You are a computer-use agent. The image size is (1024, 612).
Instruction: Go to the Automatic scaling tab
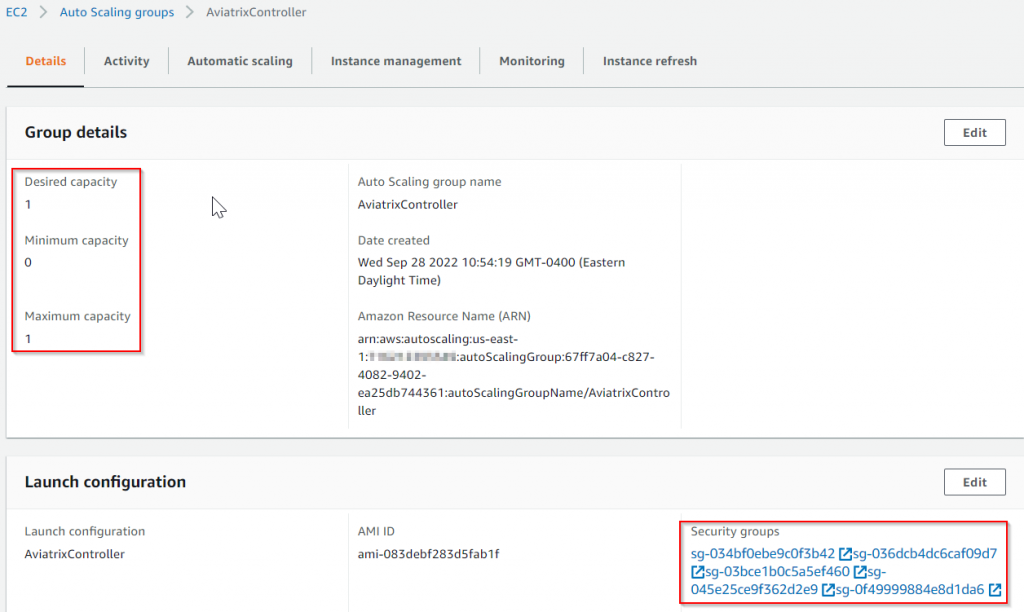pos(240,61)
